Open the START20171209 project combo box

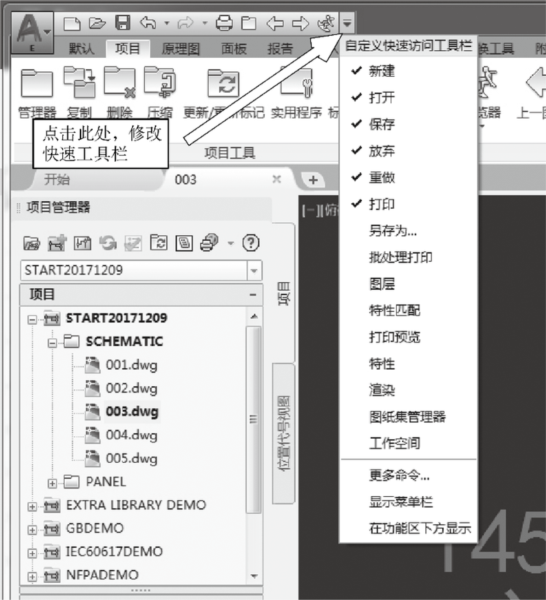point(141,271)
